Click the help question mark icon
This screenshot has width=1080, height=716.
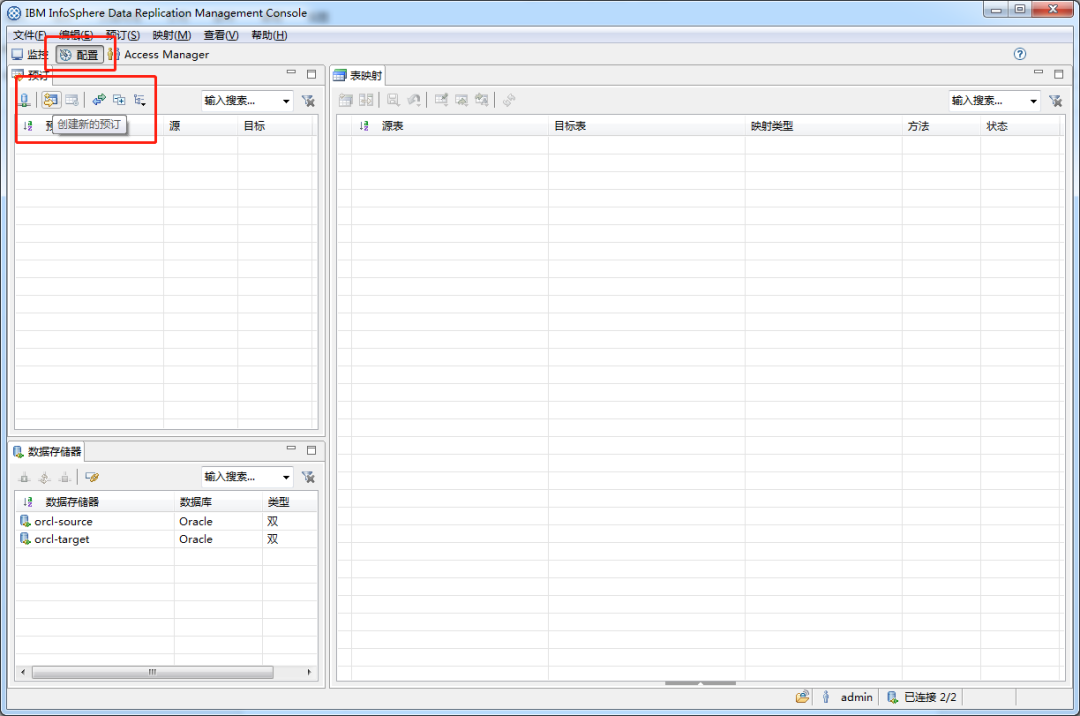(x=1020, y=54)
